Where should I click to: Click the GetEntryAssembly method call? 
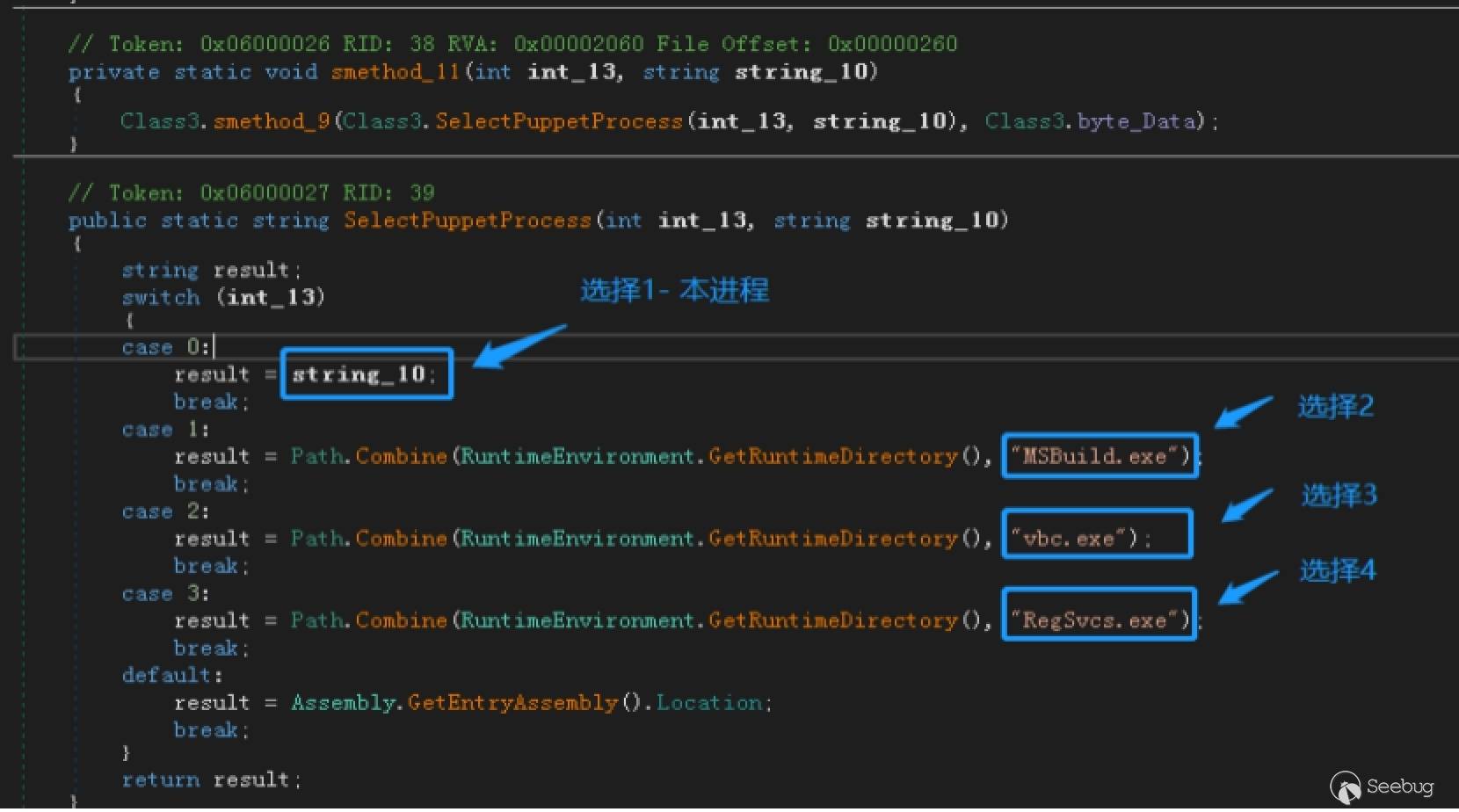tap(512, 703)
